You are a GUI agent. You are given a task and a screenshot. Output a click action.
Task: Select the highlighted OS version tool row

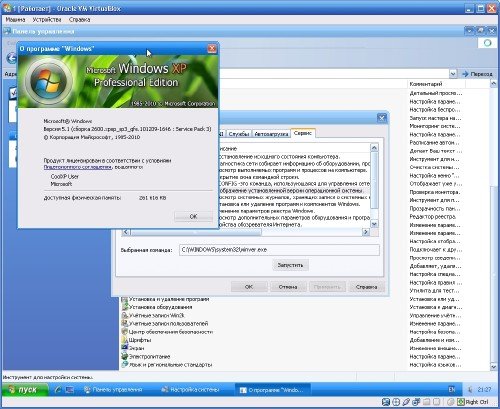294,191
